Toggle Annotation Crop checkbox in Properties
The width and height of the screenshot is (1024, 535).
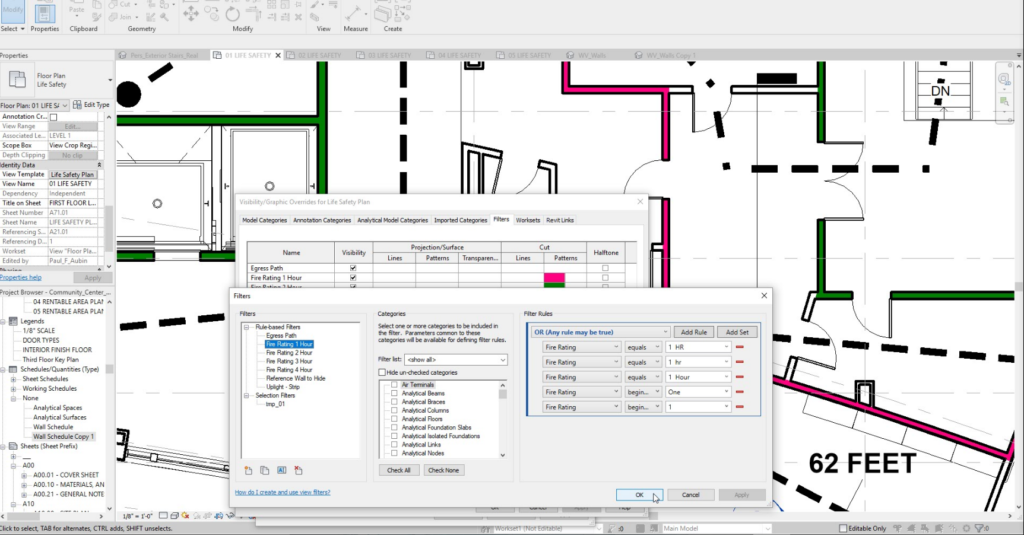[54, 117]
